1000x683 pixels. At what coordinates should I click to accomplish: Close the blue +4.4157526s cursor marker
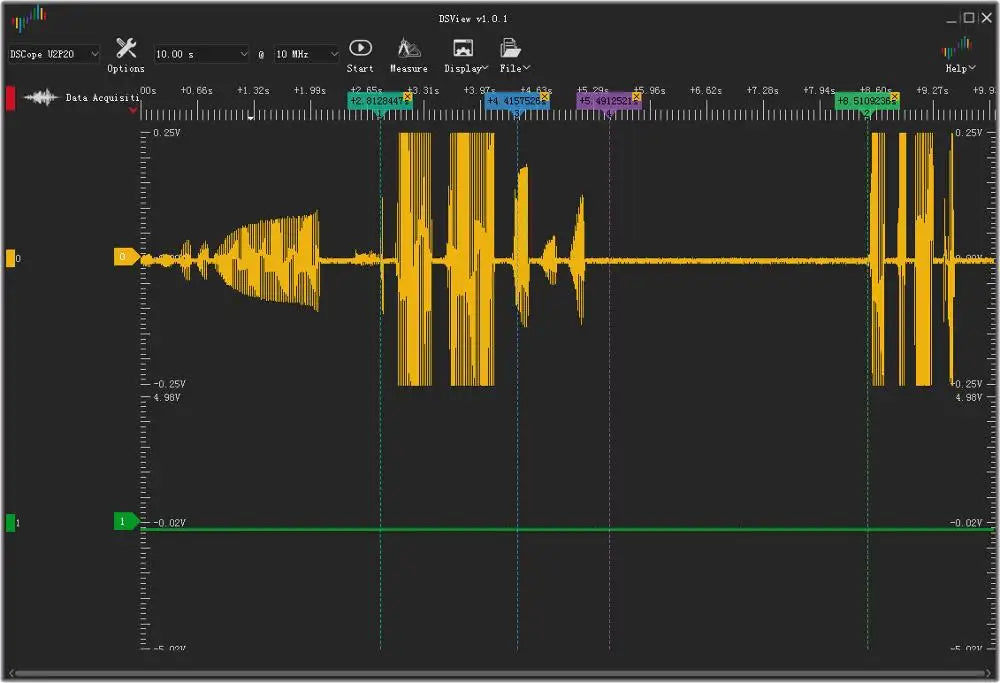544,97
